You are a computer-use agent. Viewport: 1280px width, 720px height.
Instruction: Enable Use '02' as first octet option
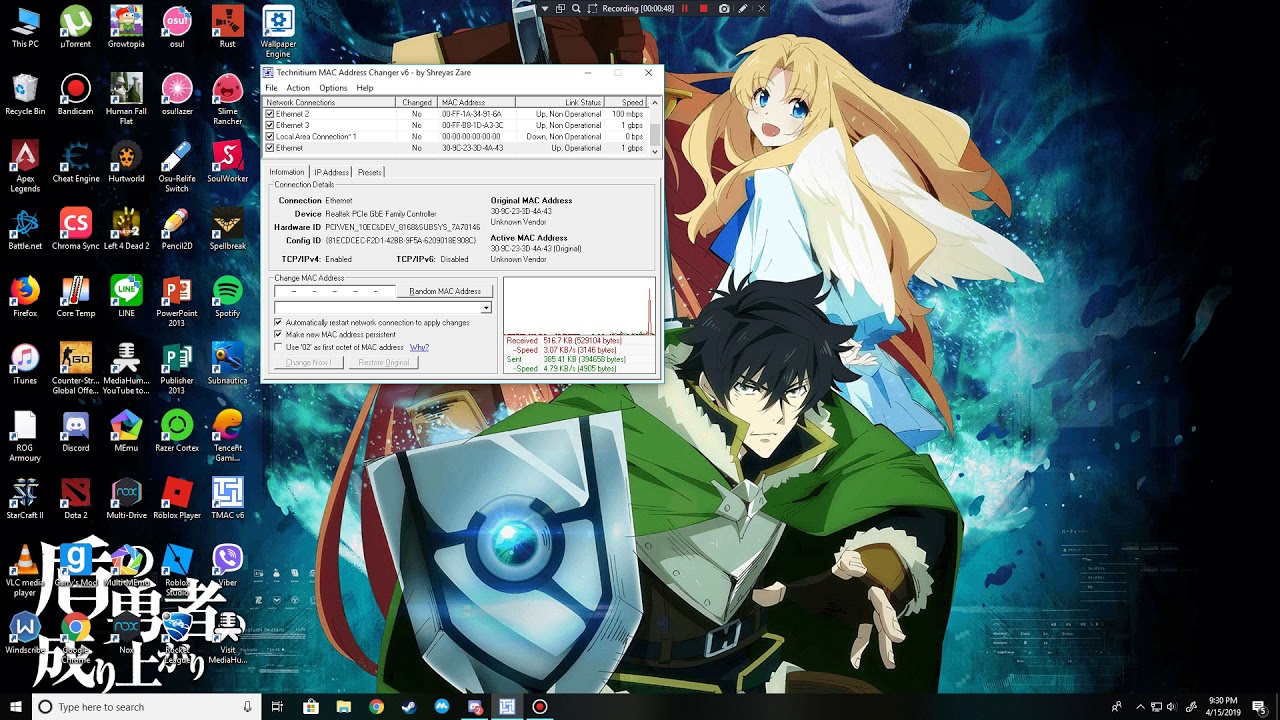[x=278, y=347]
